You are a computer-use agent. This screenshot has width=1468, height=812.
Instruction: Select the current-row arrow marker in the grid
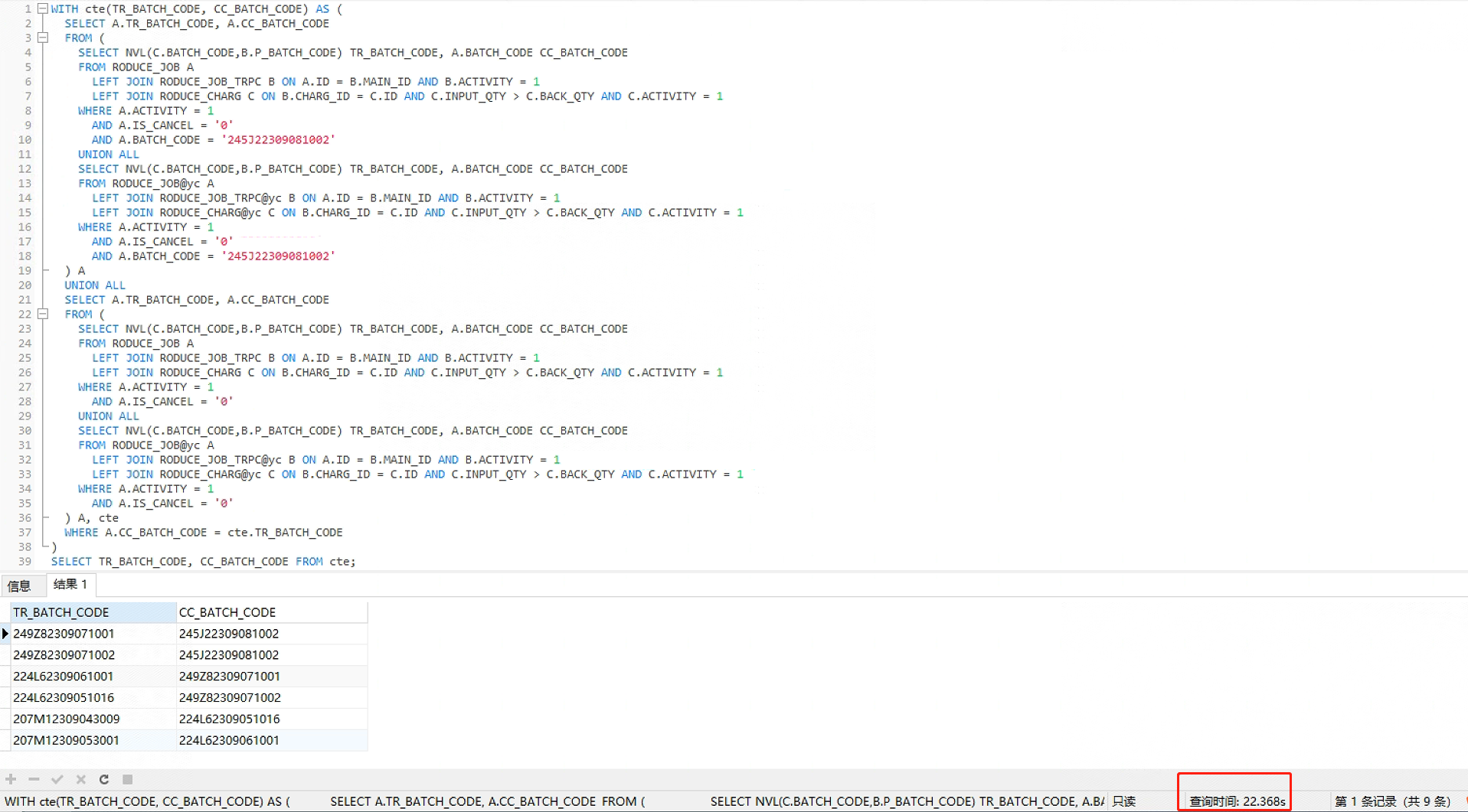pyautogui.click(x=5, y=634)
